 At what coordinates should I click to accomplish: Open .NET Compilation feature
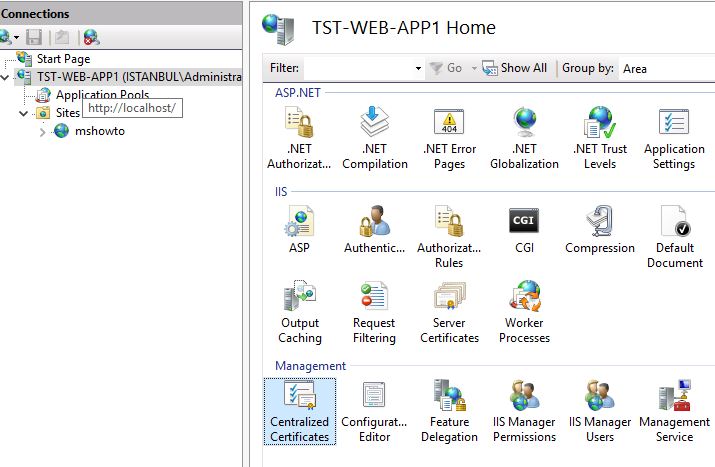coord(375,137)
